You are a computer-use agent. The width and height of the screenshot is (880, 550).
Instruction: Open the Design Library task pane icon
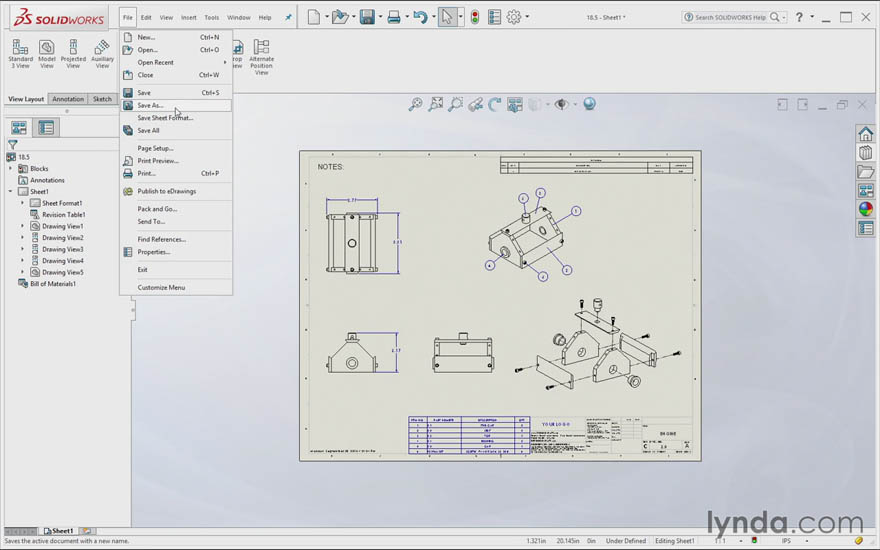click(x=865, y=153)
